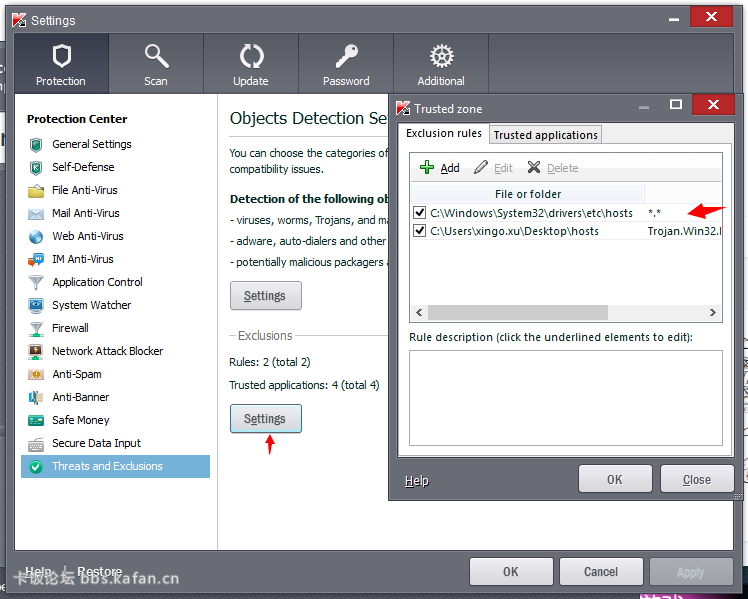This screenshot has height=599, width=748.
Task: Click the pencil Edit icon
Action: coord(480,167)
